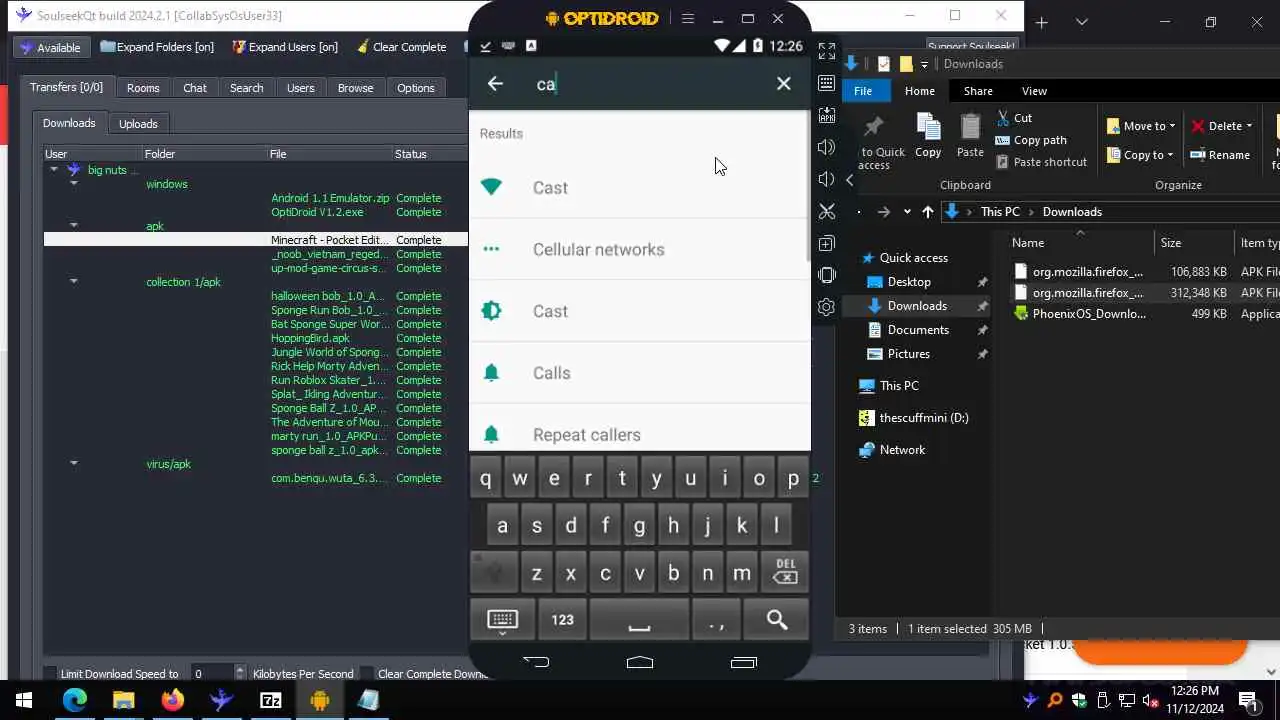Click OptiDroid volume down speaker icon

point(826,179)
